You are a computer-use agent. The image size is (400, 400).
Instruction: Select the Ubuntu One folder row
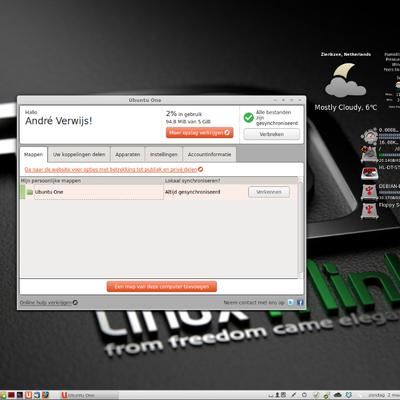tap(159, 192)
